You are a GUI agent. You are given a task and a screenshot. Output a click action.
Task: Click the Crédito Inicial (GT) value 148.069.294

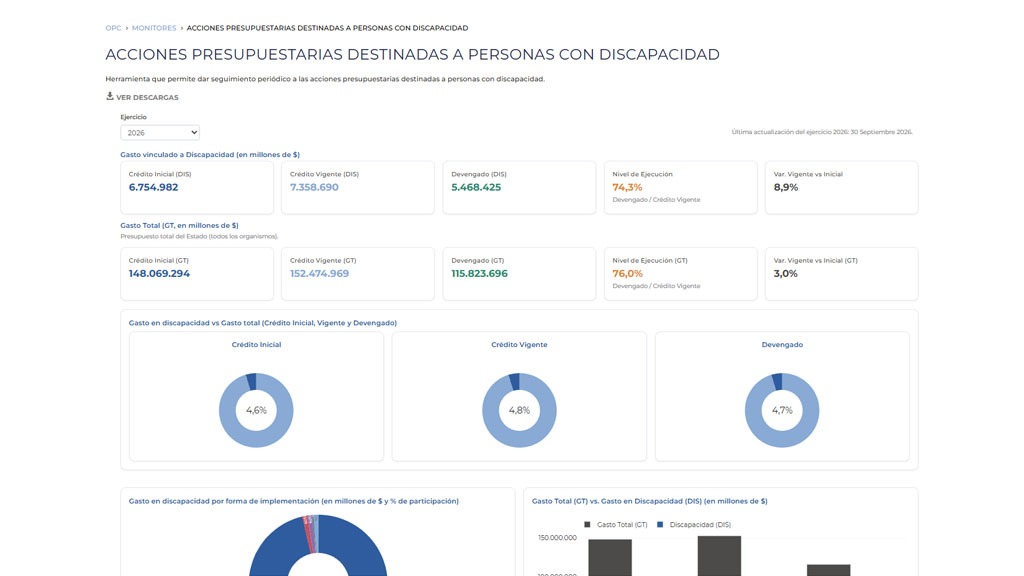(159, 274)
